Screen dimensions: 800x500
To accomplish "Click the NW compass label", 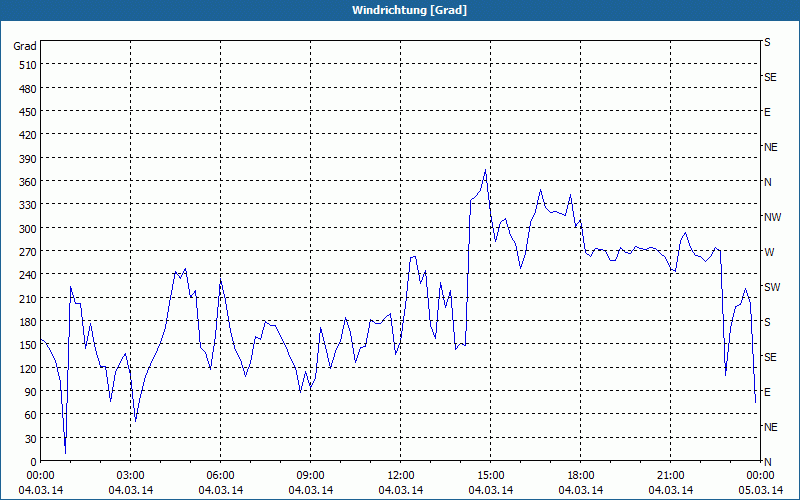I will click(772, 217).
